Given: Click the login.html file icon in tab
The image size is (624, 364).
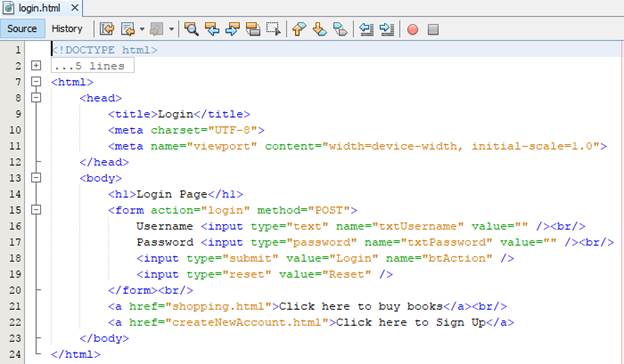Looking at the screenshot, I should click(9, 8).
